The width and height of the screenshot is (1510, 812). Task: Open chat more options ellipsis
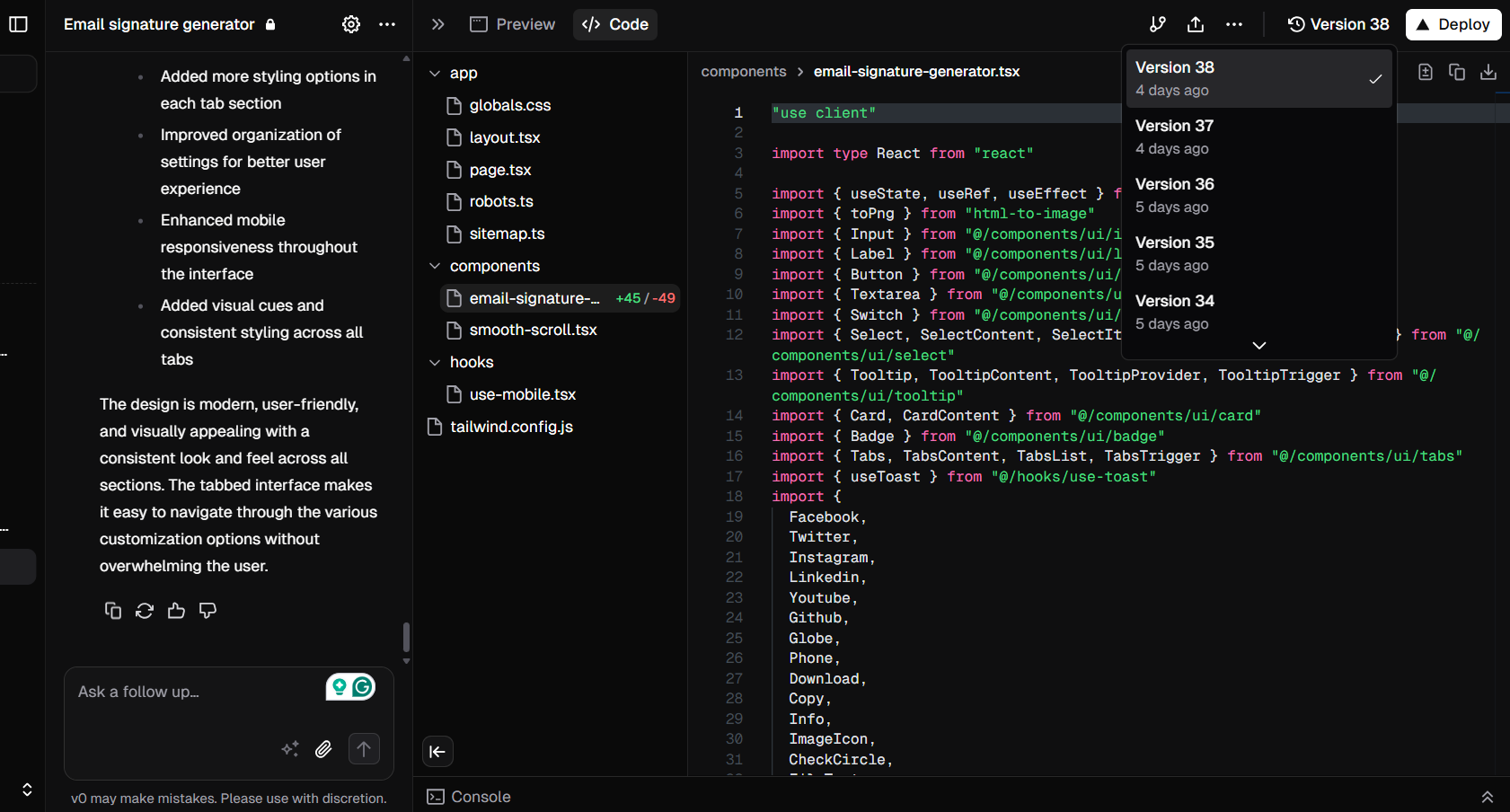click(387, 24)
